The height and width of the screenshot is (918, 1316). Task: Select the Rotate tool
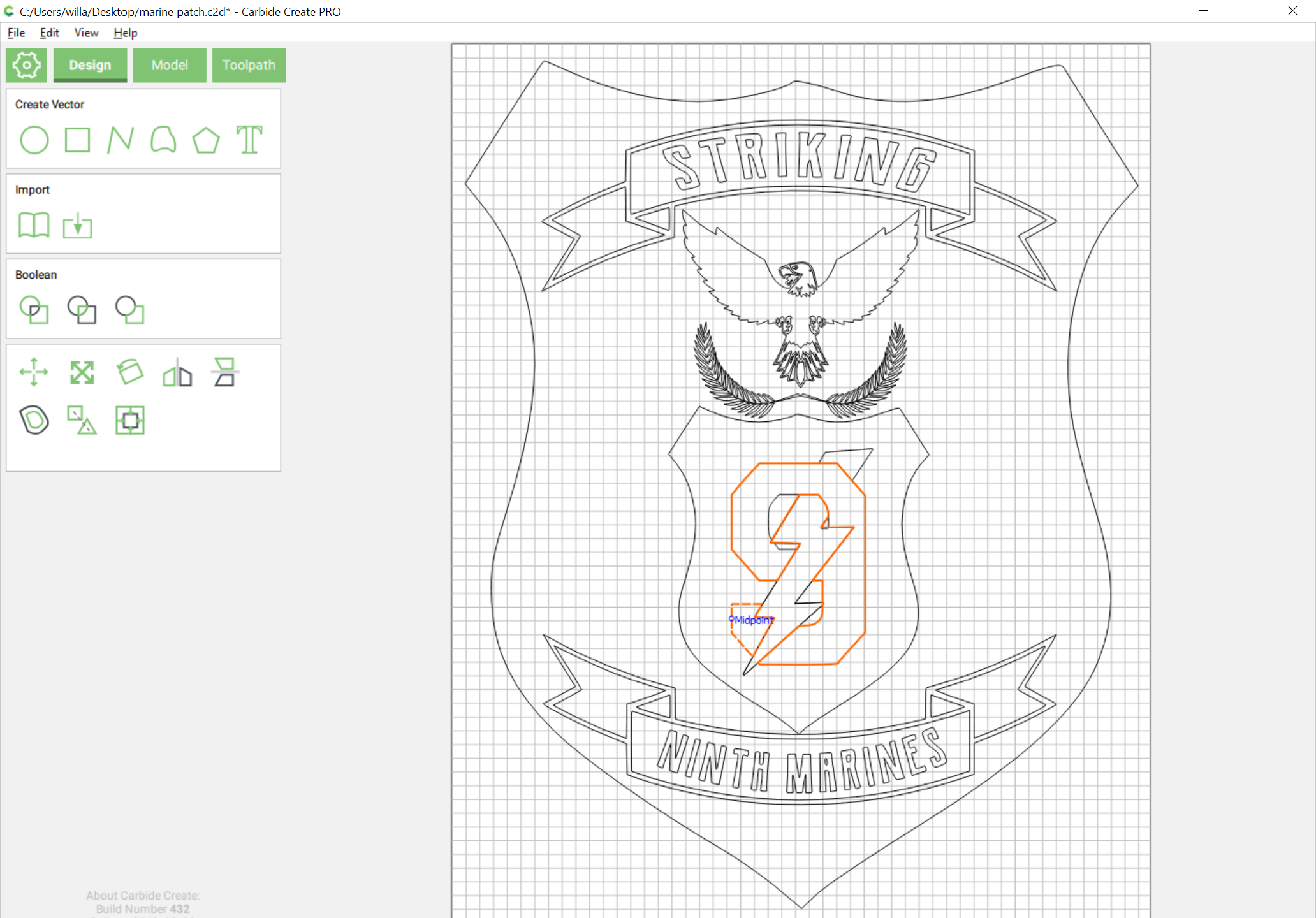(129, 372)
